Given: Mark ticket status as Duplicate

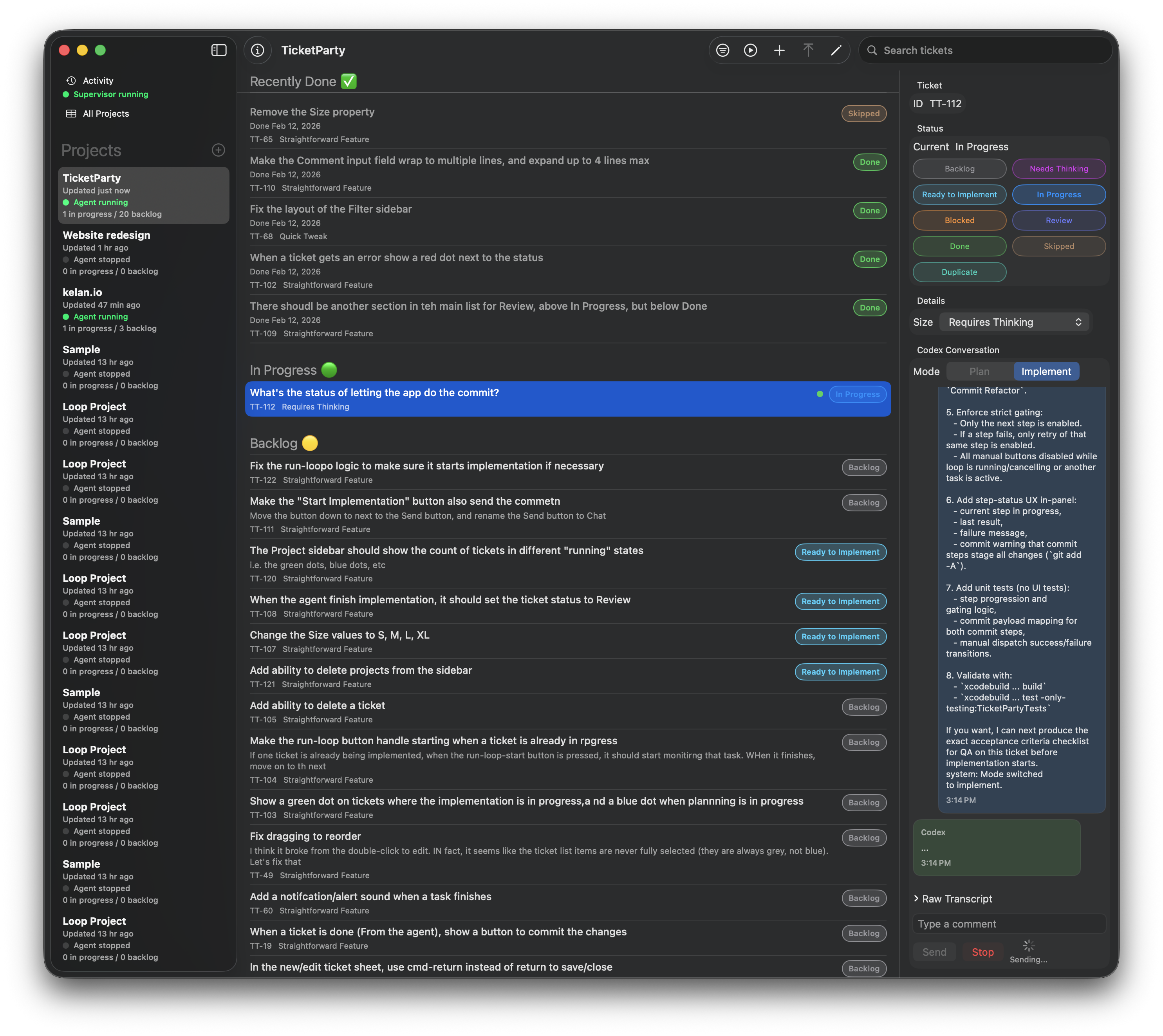Looking at the screenshot, I should pyautogui.click(x=959, y=272).
